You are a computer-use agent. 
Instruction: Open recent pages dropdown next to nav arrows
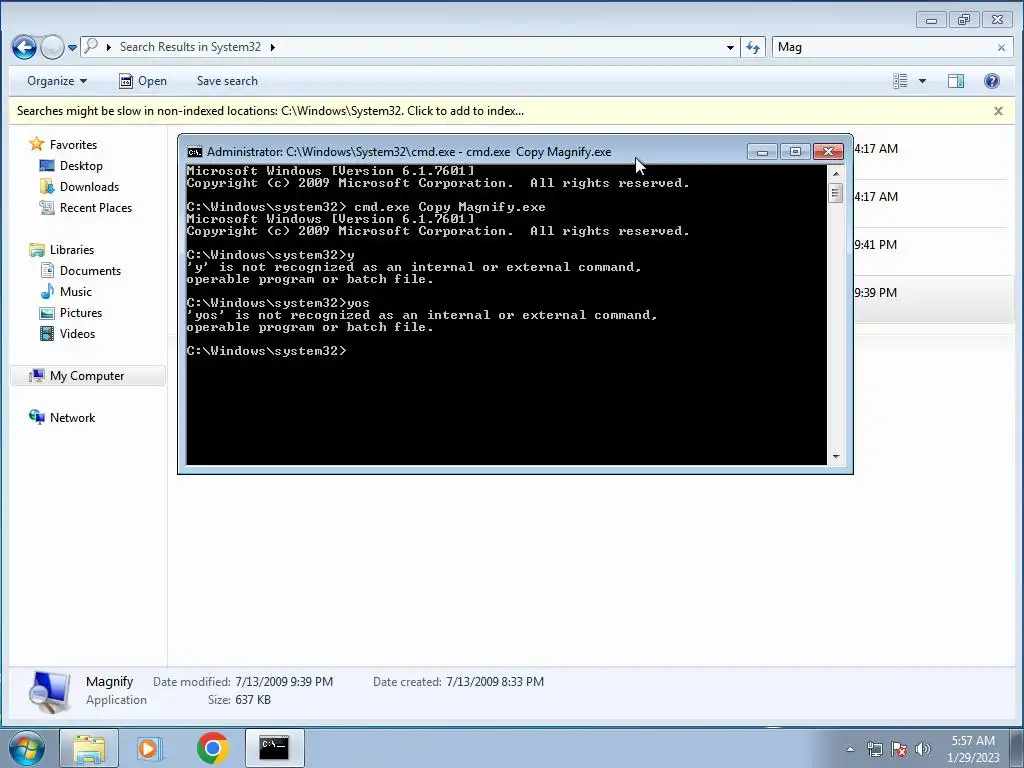click(72, 48)
